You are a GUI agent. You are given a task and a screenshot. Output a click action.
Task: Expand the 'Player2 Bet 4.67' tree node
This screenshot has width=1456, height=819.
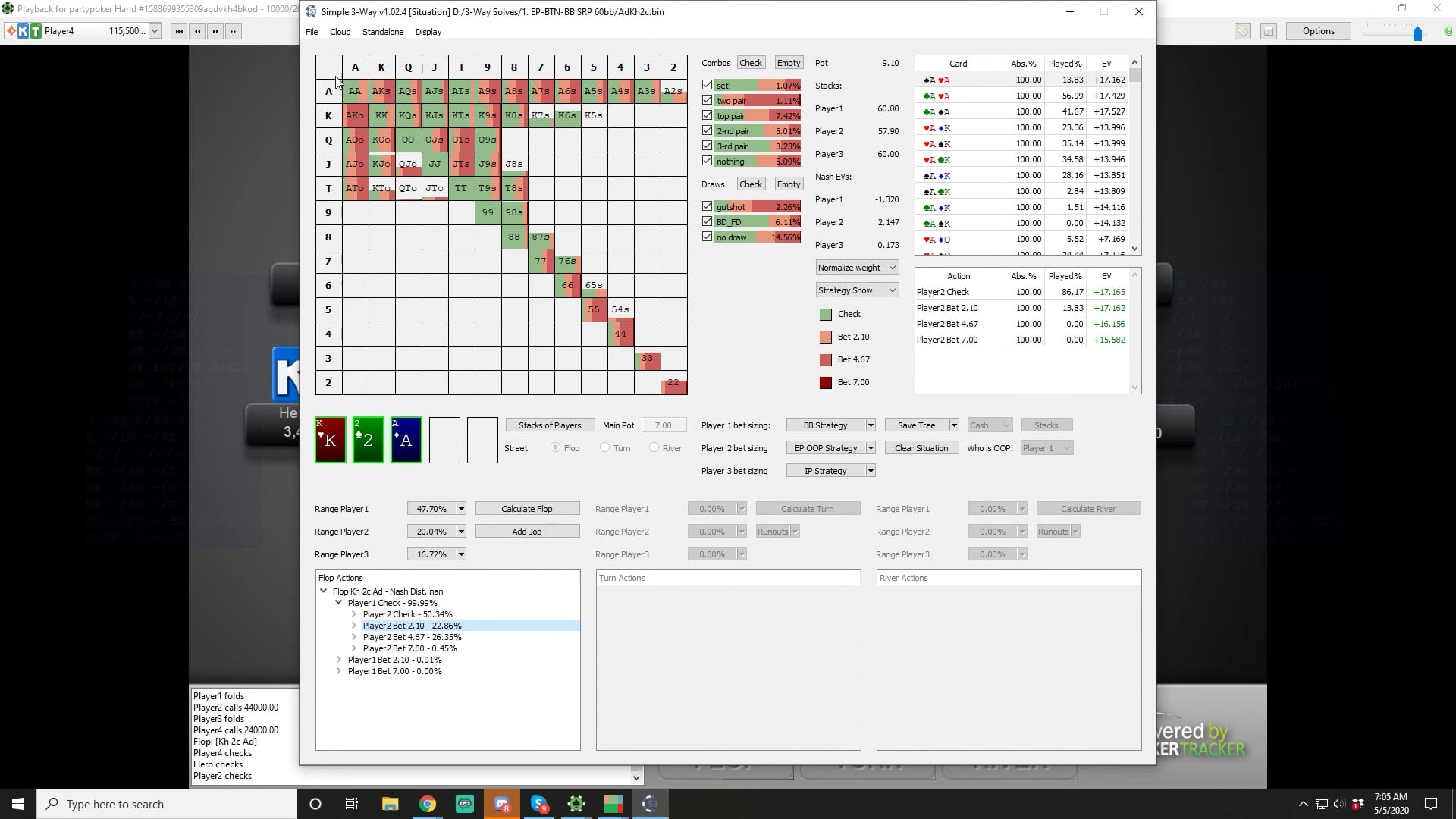[353, 637]
